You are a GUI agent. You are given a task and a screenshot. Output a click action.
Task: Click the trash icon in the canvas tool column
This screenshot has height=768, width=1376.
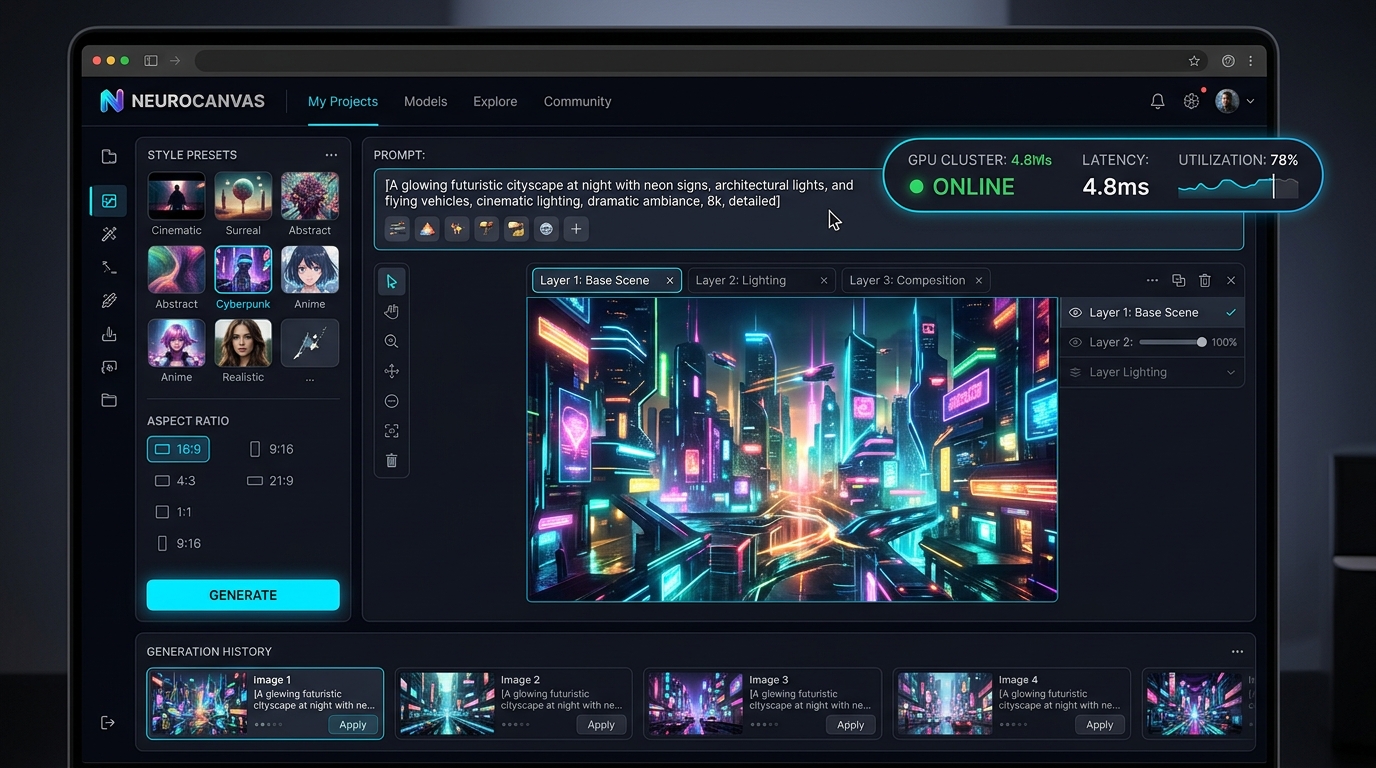[x=391, y=461]
